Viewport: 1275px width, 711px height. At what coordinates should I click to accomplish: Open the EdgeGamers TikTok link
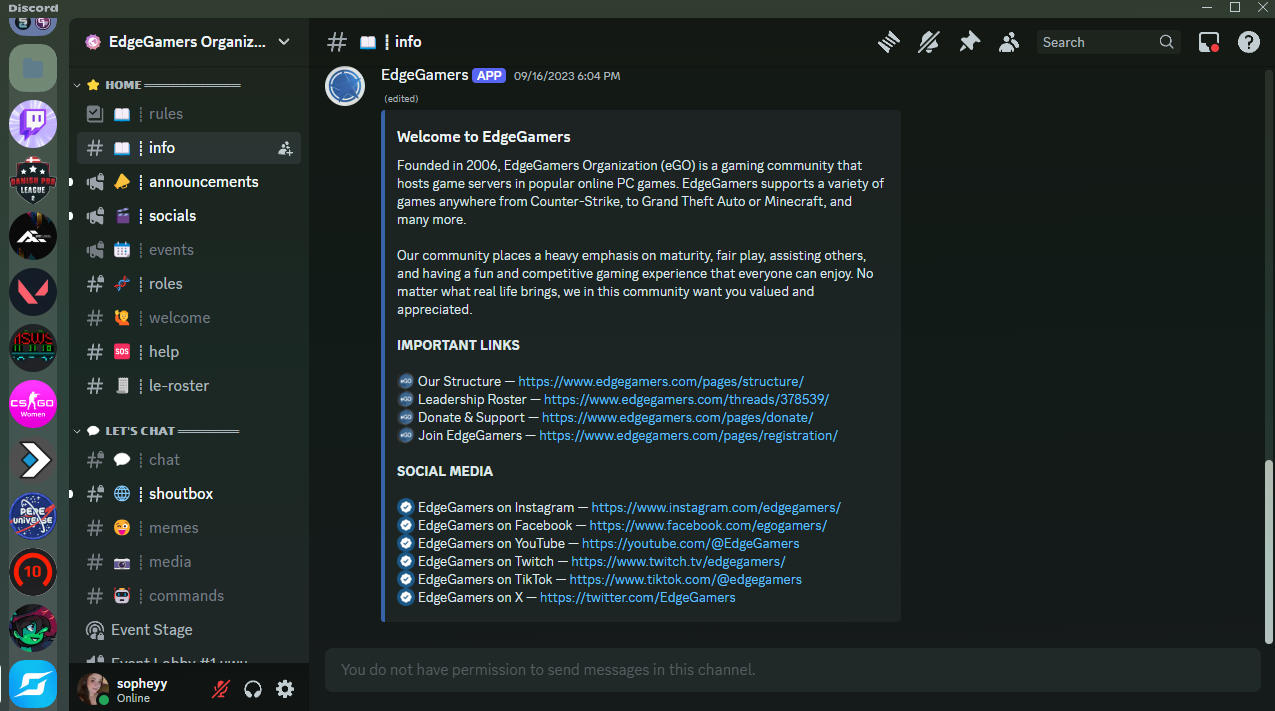686,580
